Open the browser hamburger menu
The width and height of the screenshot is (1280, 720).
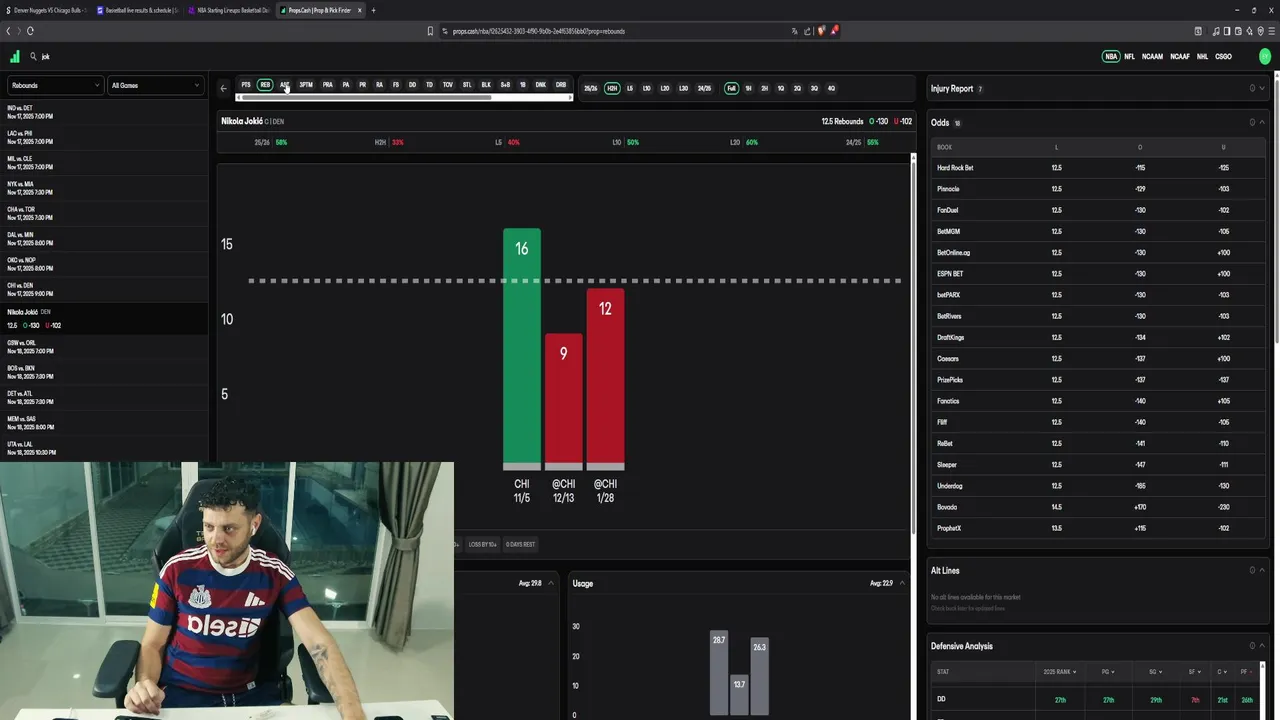pos(1271,31)
